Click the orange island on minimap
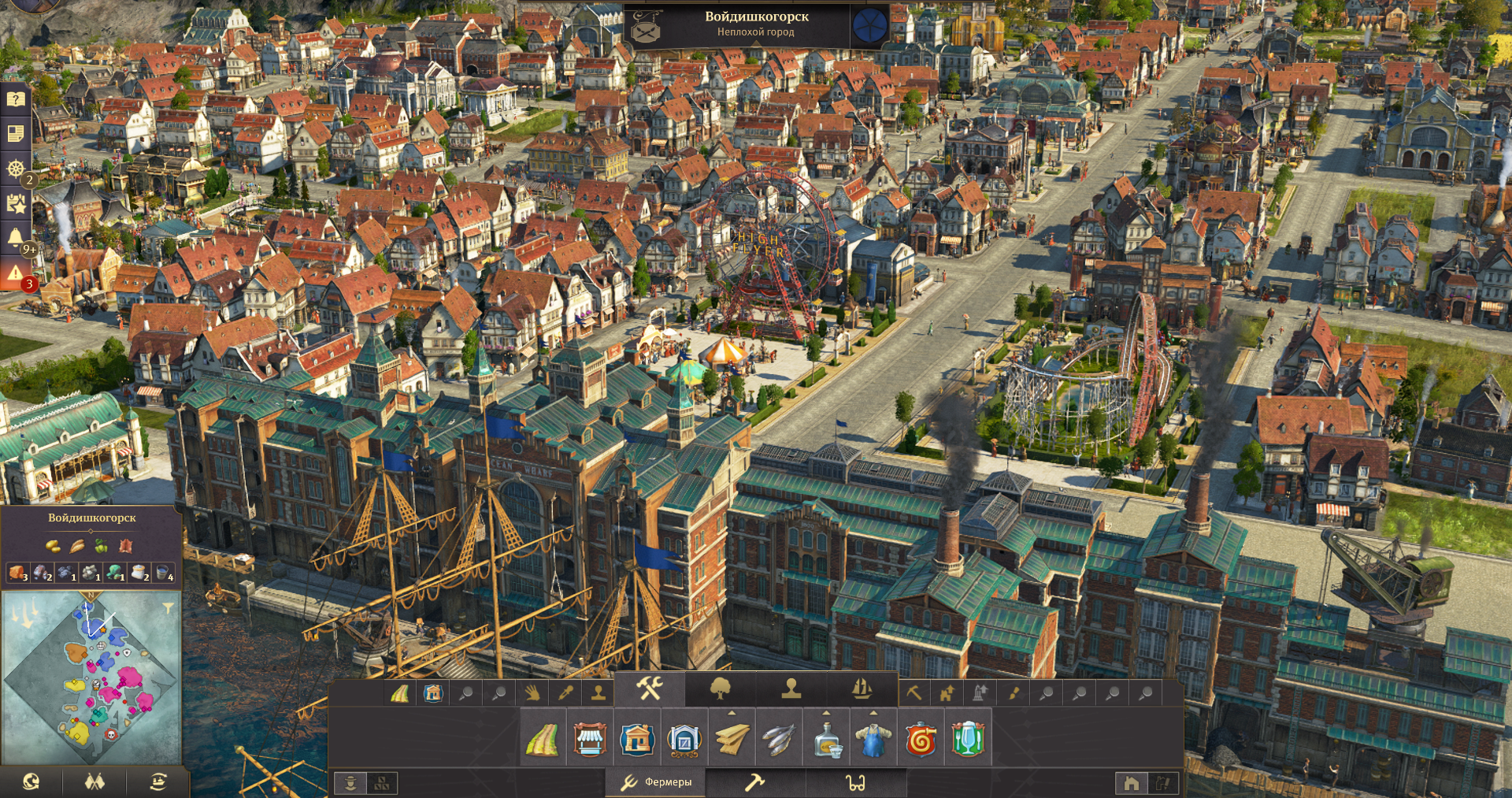 pos(75,651)
